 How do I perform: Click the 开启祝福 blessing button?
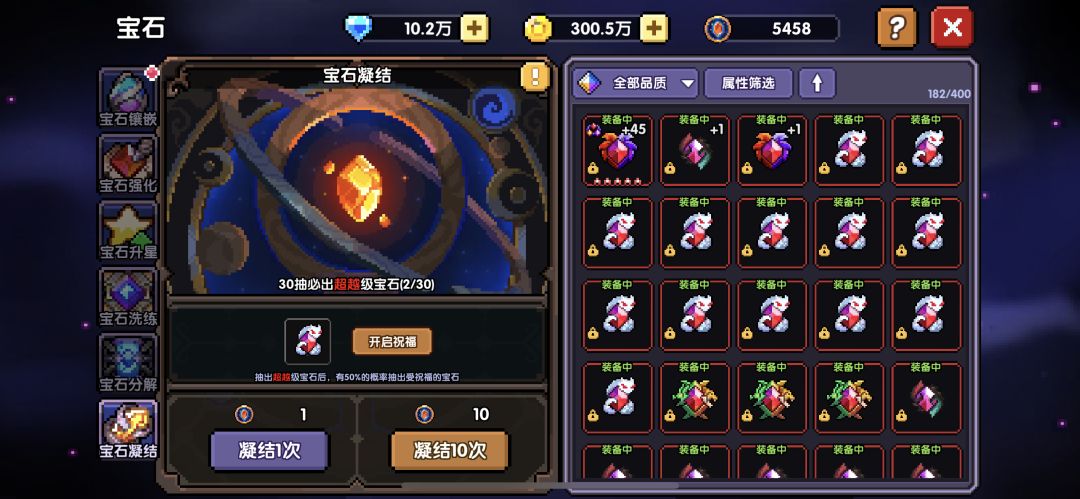392,342
